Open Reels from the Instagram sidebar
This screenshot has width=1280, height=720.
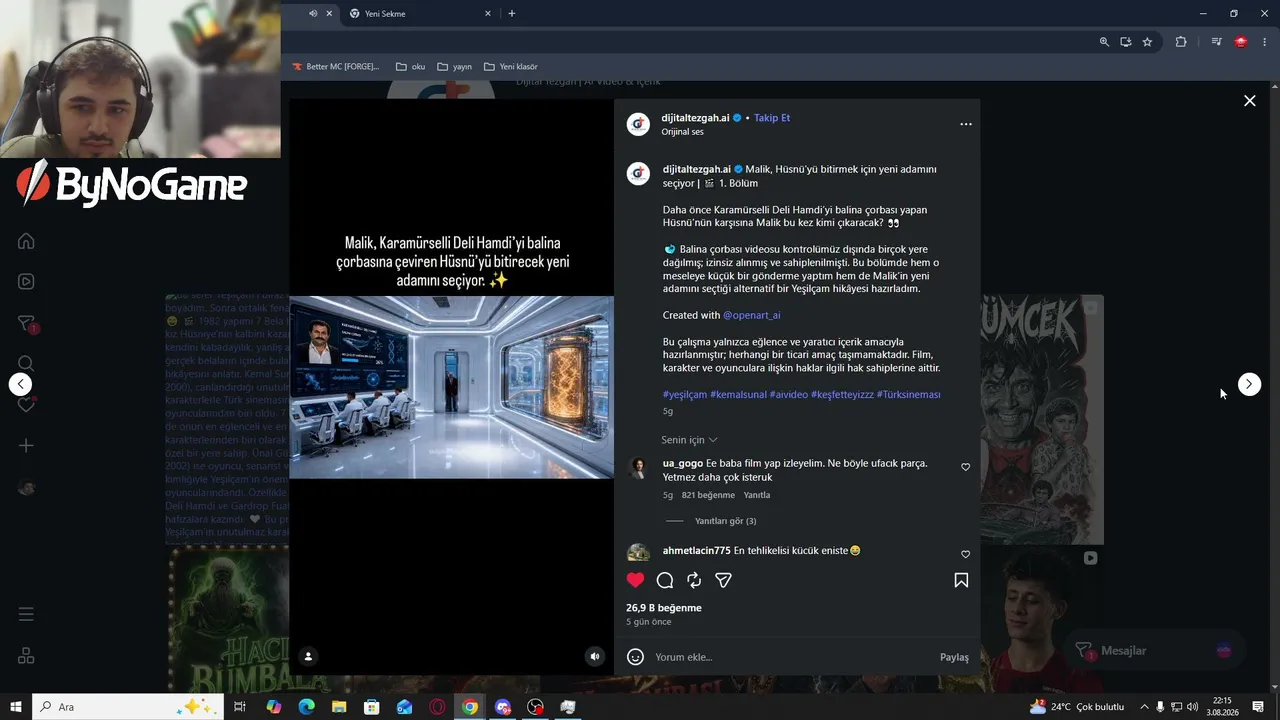26,282
